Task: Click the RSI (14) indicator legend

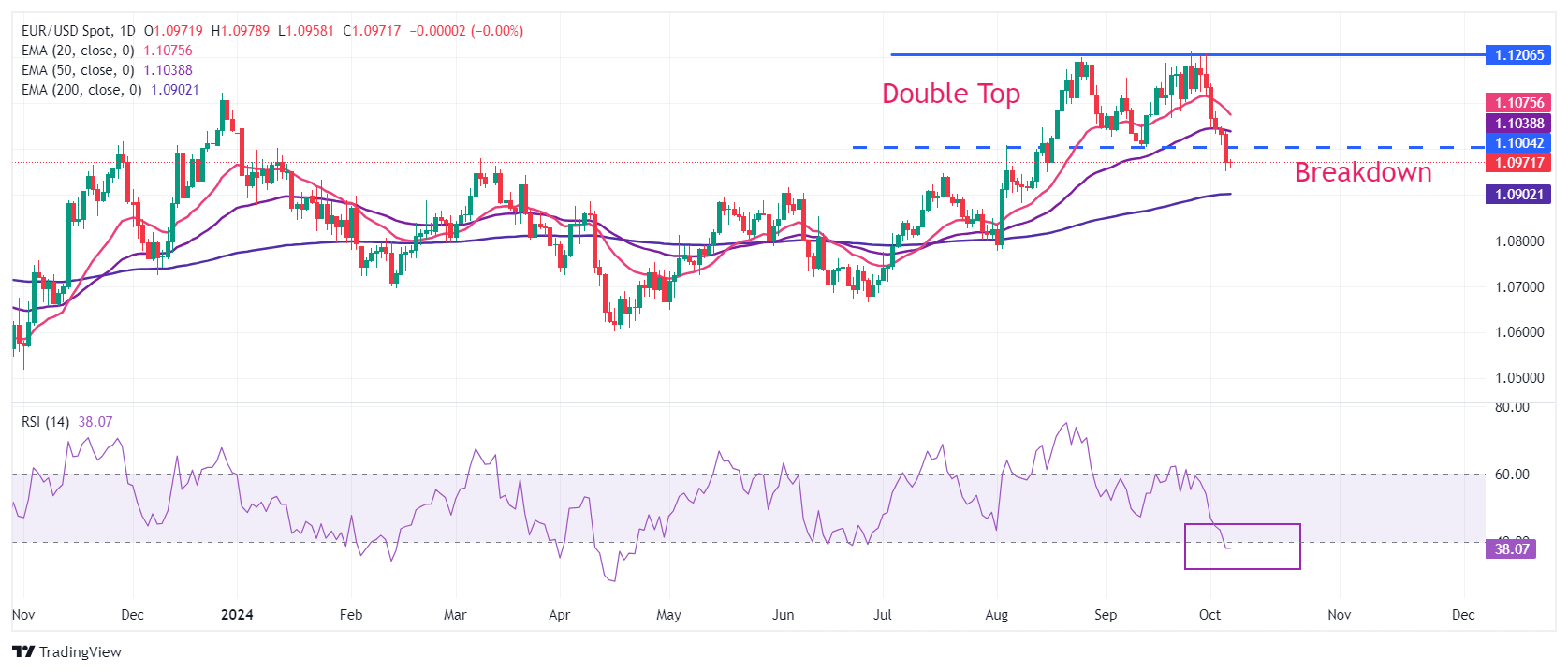Action: coord(45,422)
